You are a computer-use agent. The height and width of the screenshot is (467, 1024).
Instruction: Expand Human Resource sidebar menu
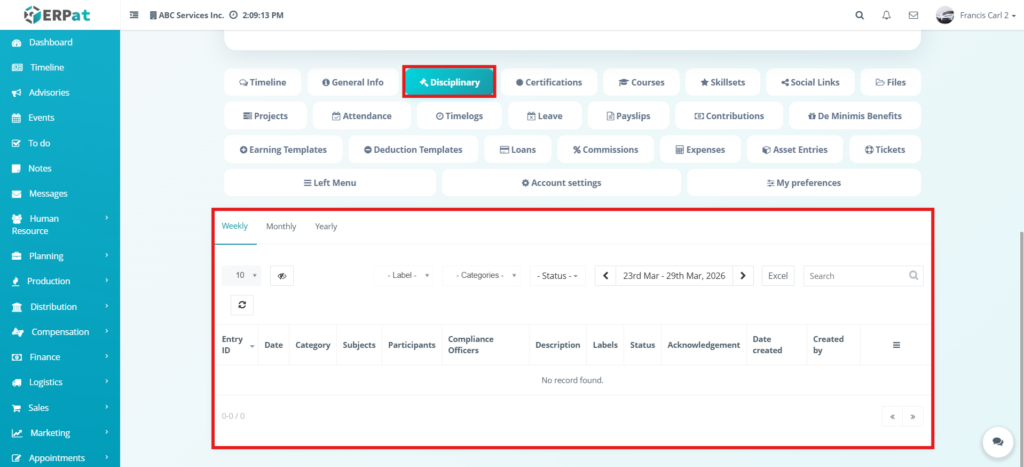click(x=59, y=225)
